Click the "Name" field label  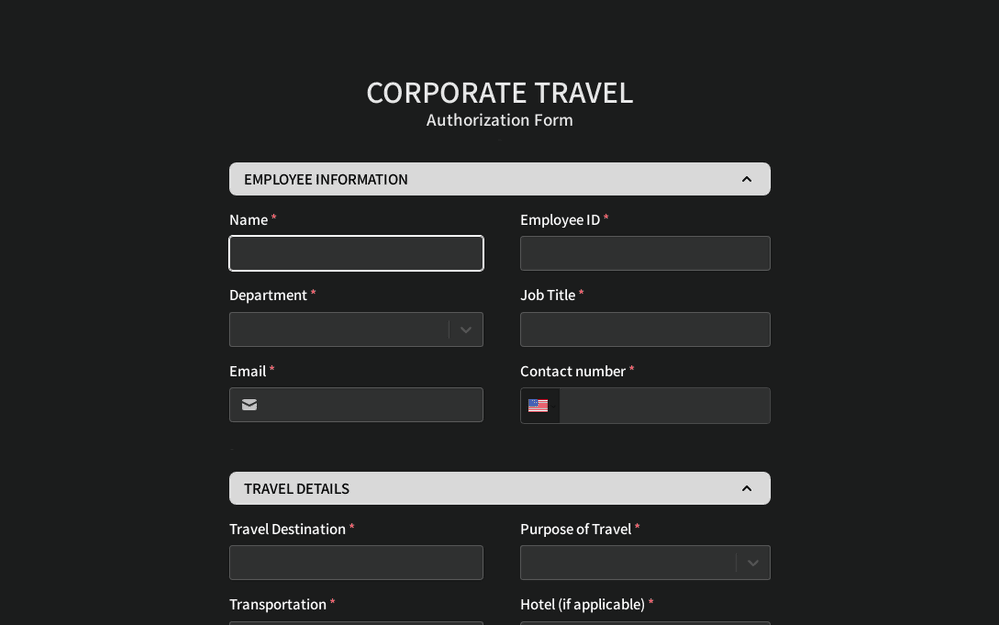coord(248,220)
